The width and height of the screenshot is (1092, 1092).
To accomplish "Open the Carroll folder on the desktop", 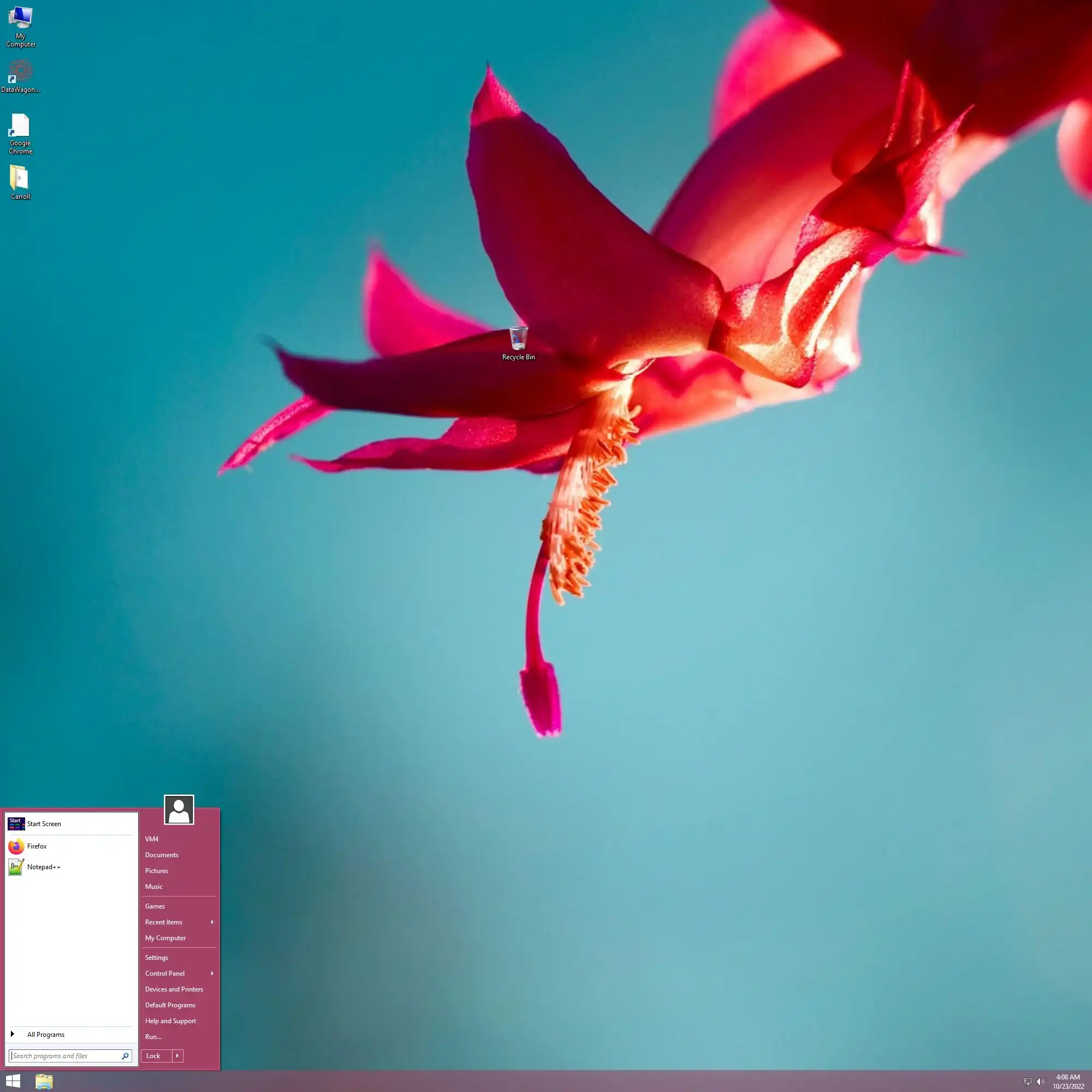I will click(20, 179).
